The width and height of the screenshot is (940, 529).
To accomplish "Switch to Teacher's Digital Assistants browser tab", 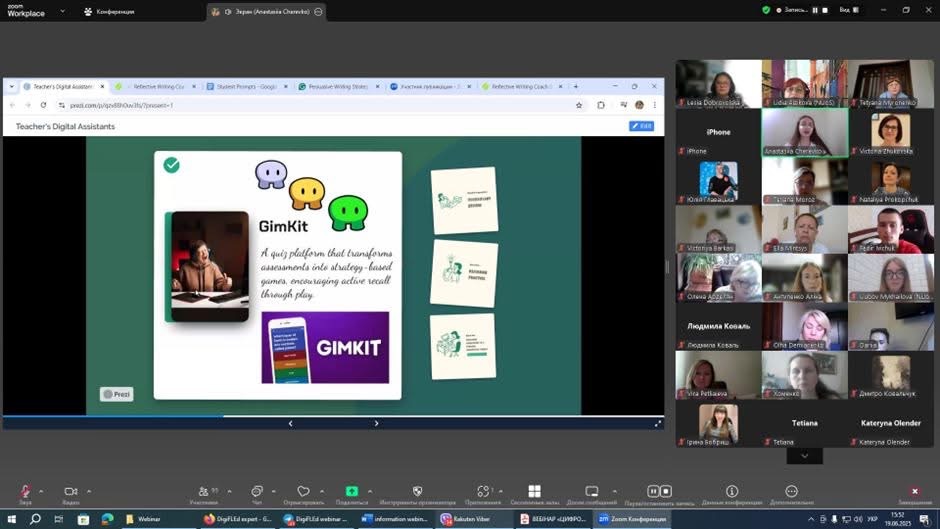I will (x=63, y=86).
